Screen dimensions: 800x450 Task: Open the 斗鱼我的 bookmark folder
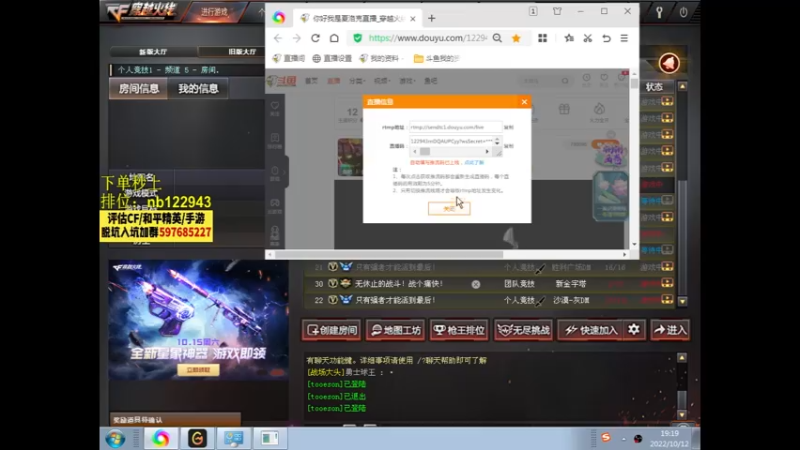(x=437, y=59)
